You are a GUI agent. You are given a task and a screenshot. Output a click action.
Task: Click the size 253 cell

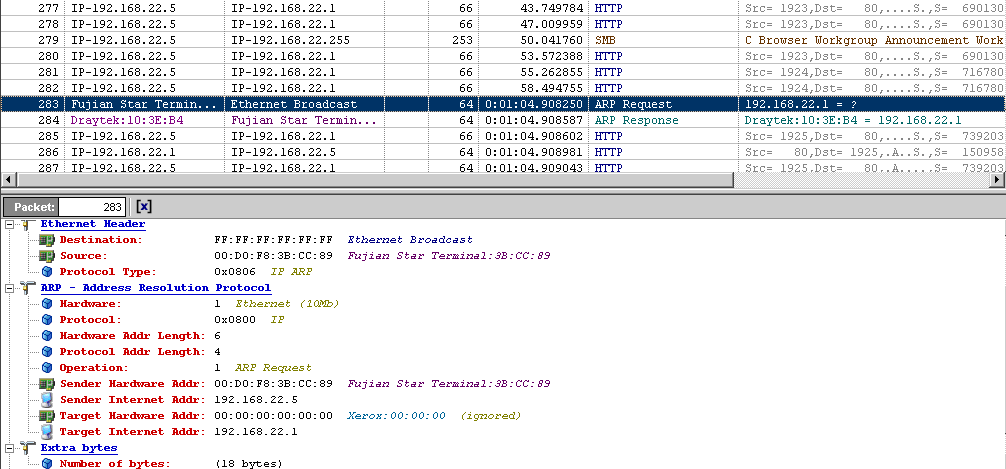tap(462, 40)
